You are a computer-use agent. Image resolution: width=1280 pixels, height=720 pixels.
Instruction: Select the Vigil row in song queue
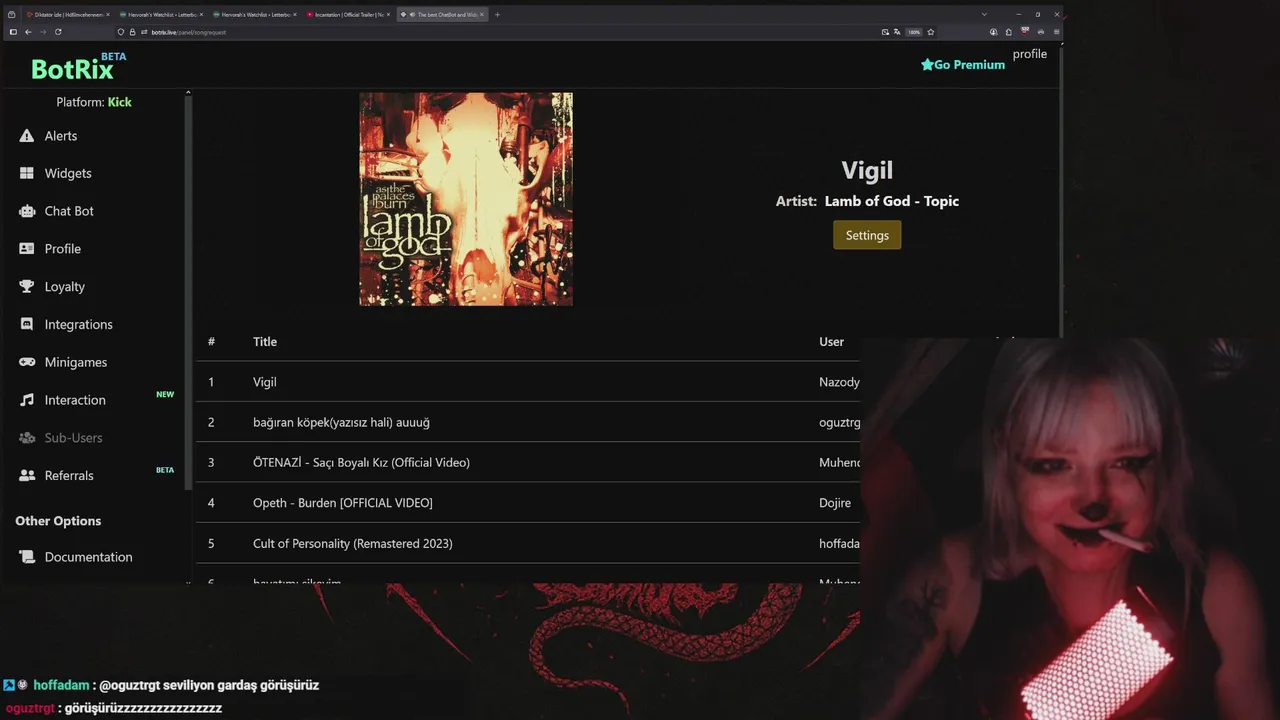tap(528, 382)
